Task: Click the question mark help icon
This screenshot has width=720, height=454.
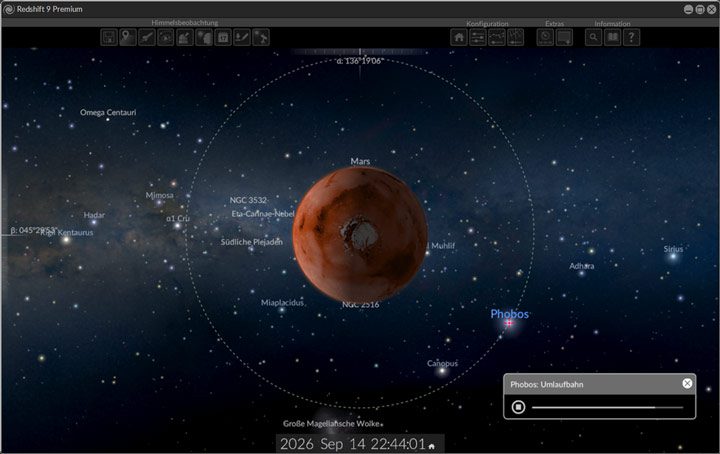Action: point(631,37)
